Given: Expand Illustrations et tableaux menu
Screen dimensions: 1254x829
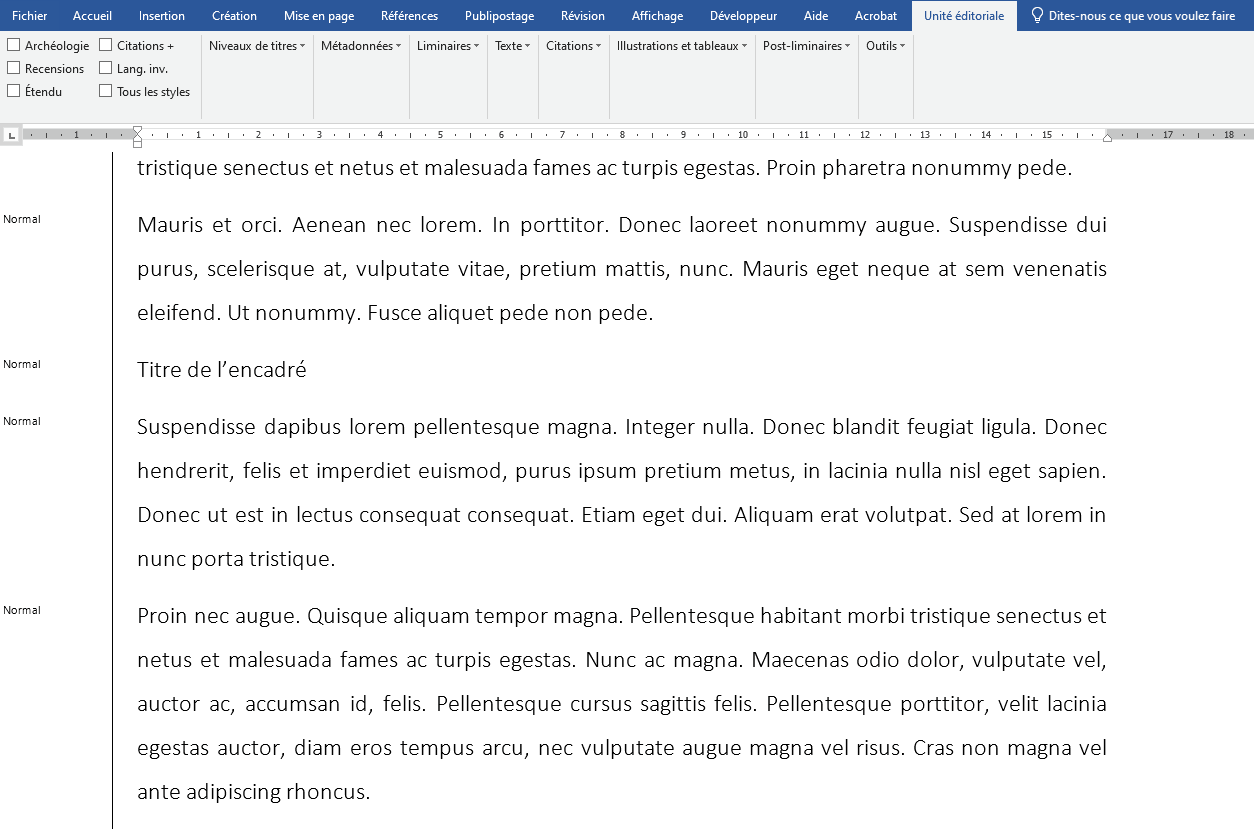Looking at the screenshot, I should 682,46.
